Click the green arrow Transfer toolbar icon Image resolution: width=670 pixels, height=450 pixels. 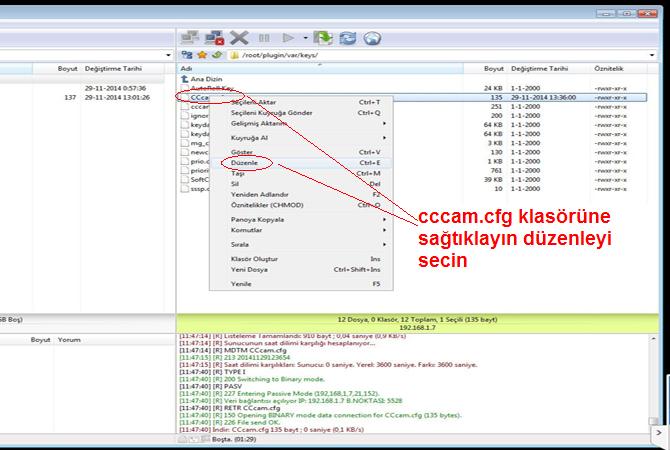pyautogui.click(x=323, y=38)
